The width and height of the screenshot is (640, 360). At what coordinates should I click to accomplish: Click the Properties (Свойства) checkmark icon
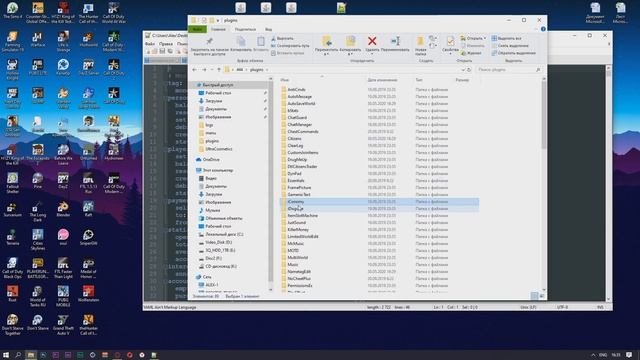[x=450, y=41]
